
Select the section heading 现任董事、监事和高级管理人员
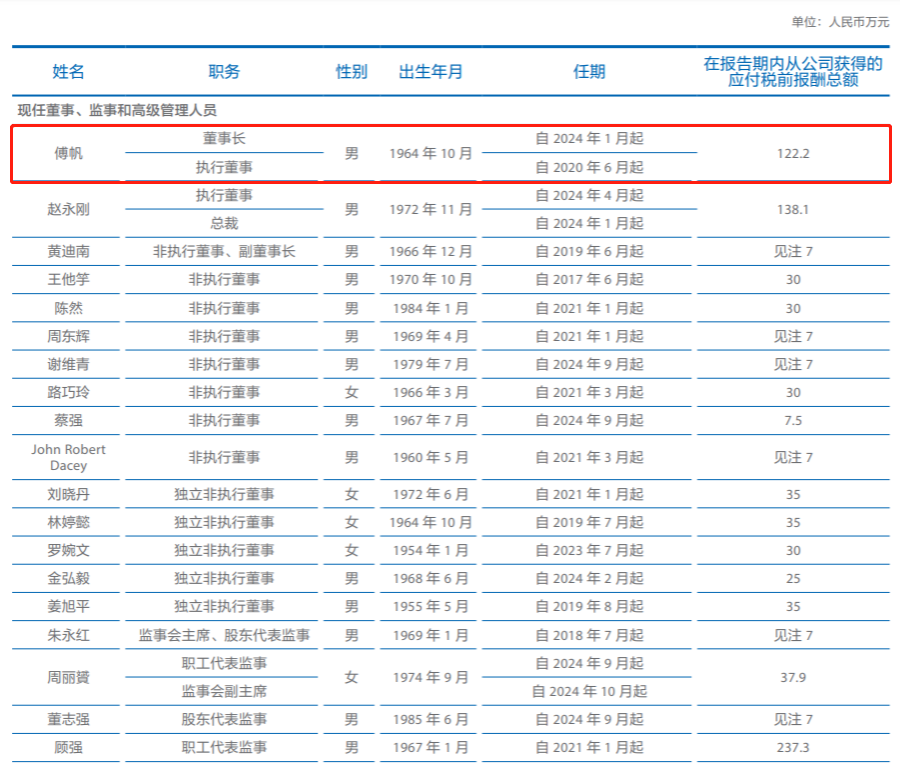(117, 110)
